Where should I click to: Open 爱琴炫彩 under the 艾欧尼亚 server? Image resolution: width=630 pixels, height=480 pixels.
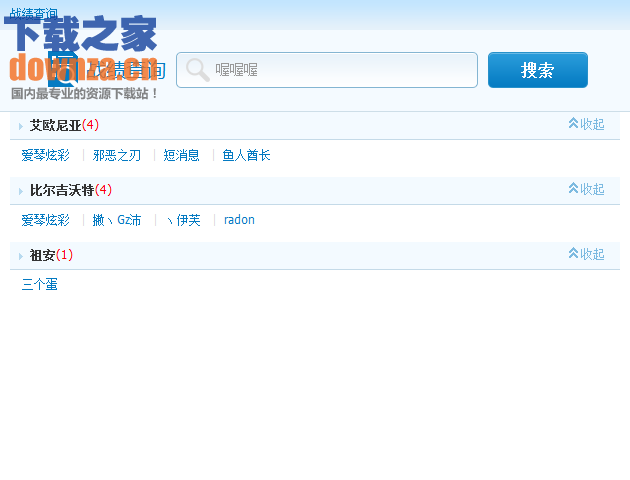(46, 155)
